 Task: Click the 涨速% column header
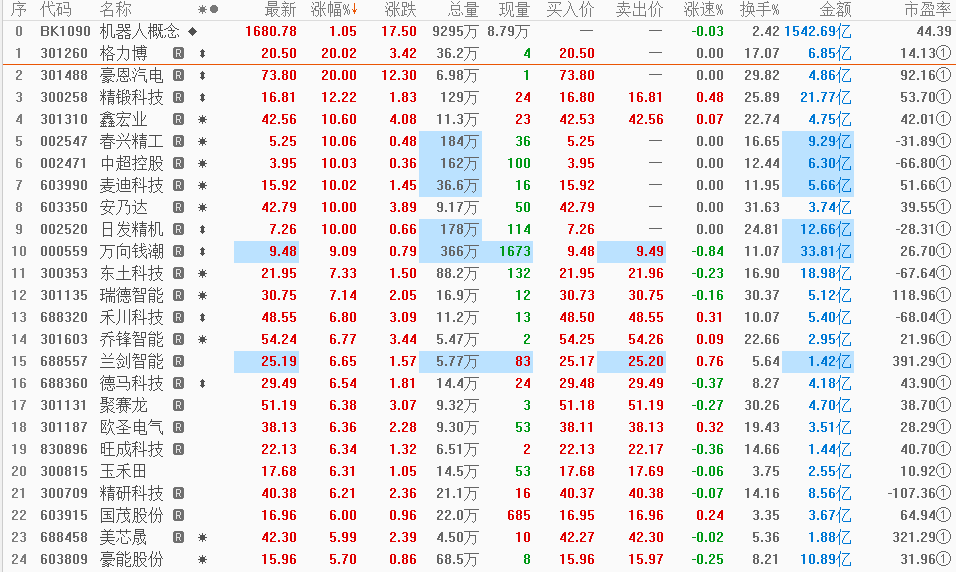click(704, 9)
